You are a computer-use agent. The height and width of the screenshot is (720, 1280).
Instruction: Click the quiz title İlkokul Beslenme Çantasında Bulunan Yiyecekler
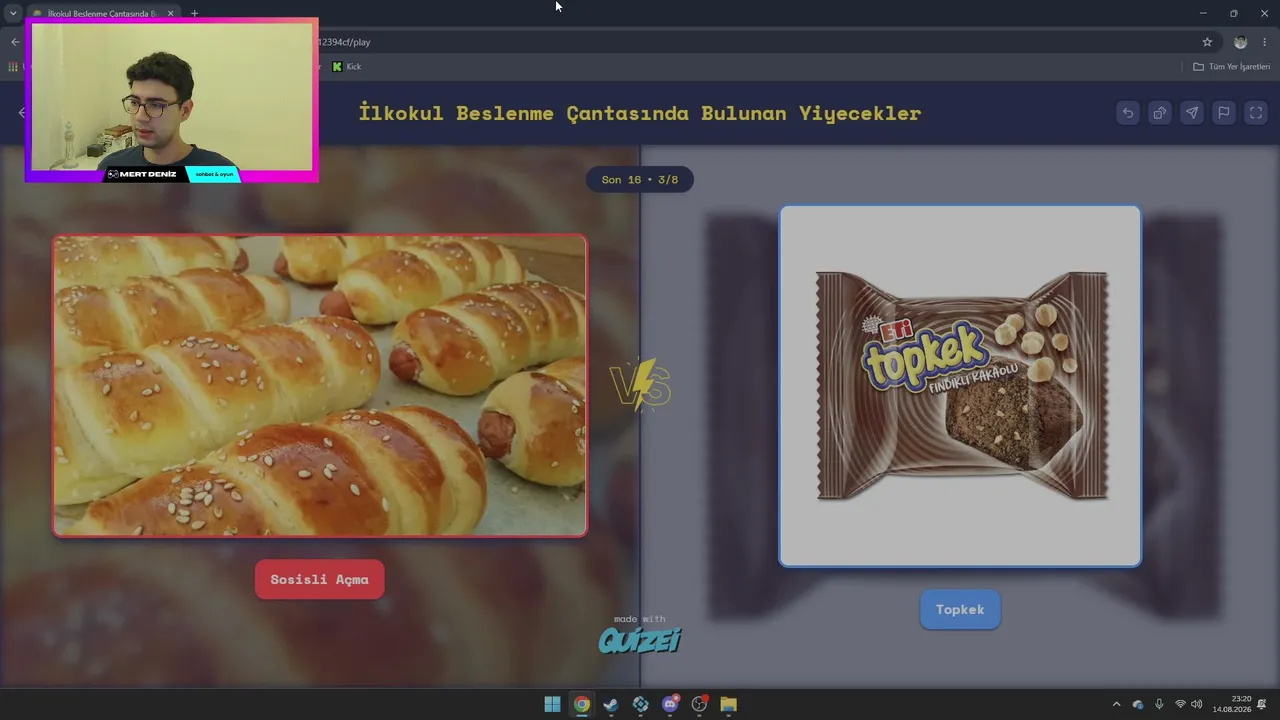tap(640, 113)
